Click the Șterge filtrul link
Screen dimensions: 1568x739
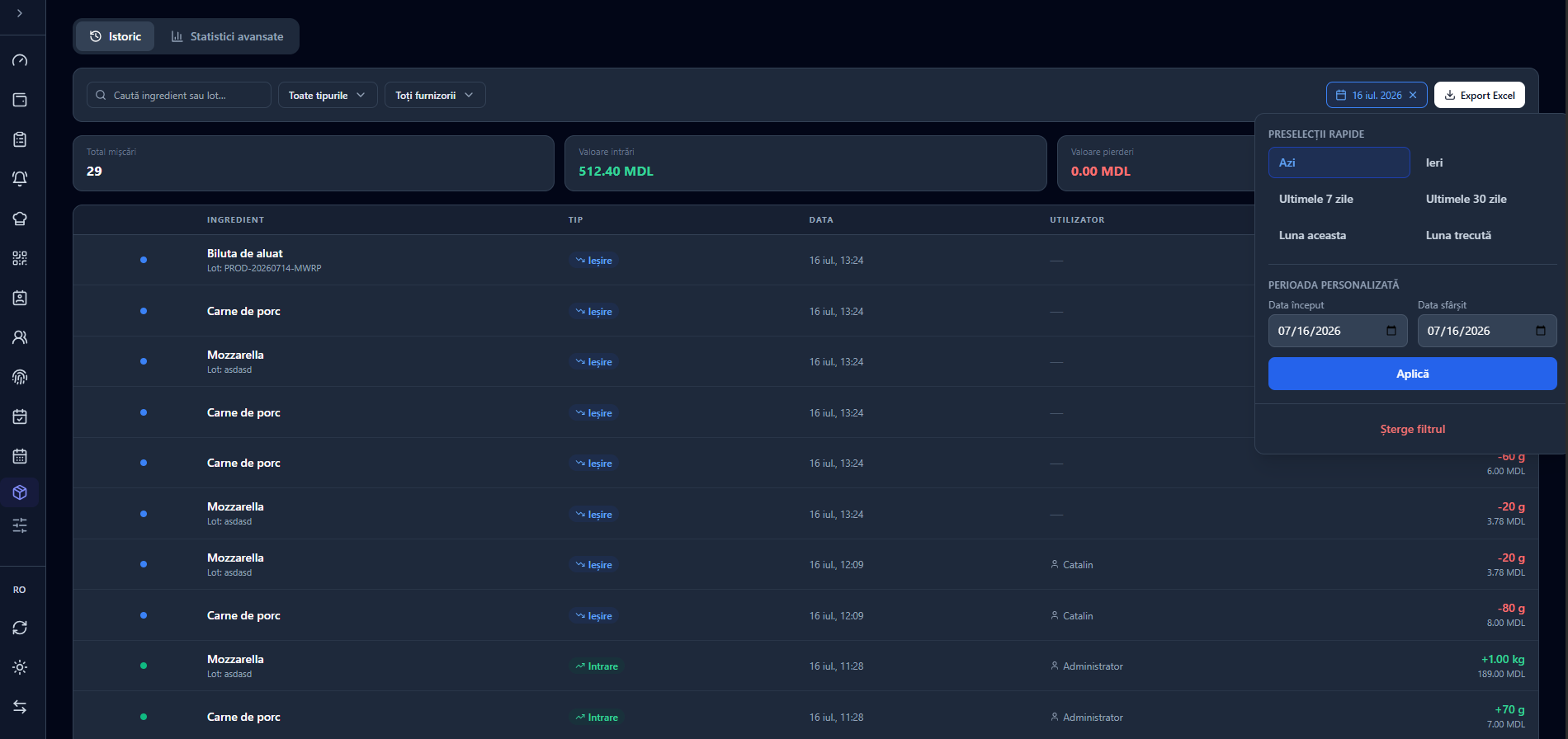click(1413, 429)
